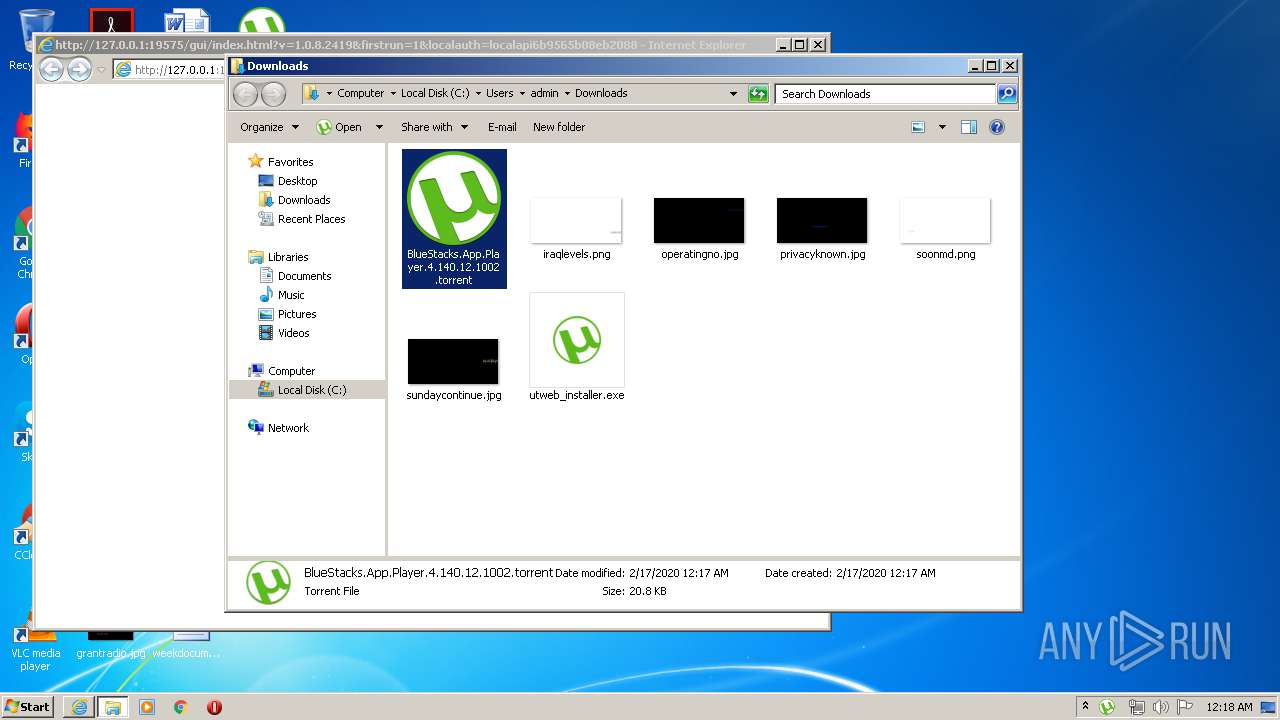The image size is (1280, 720).
Task: Open the Organize menu
Action: point(269,127)
